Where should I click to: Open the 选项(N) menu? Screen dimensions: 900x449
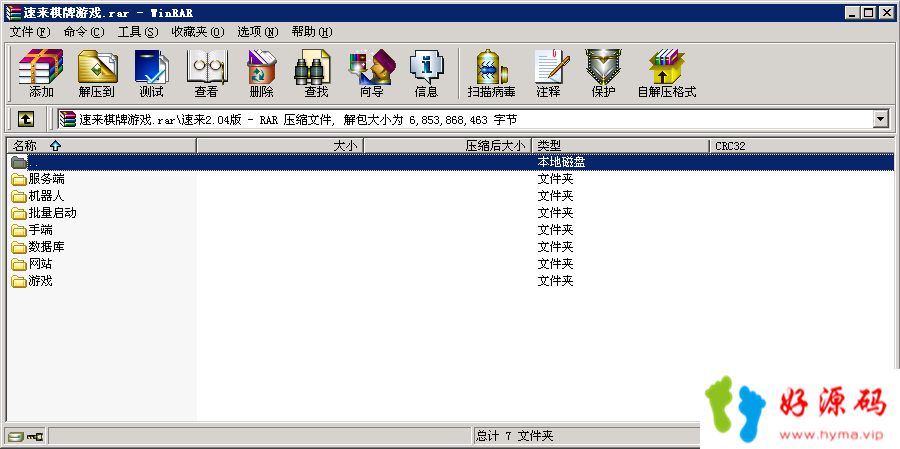(x=258, y=32)
